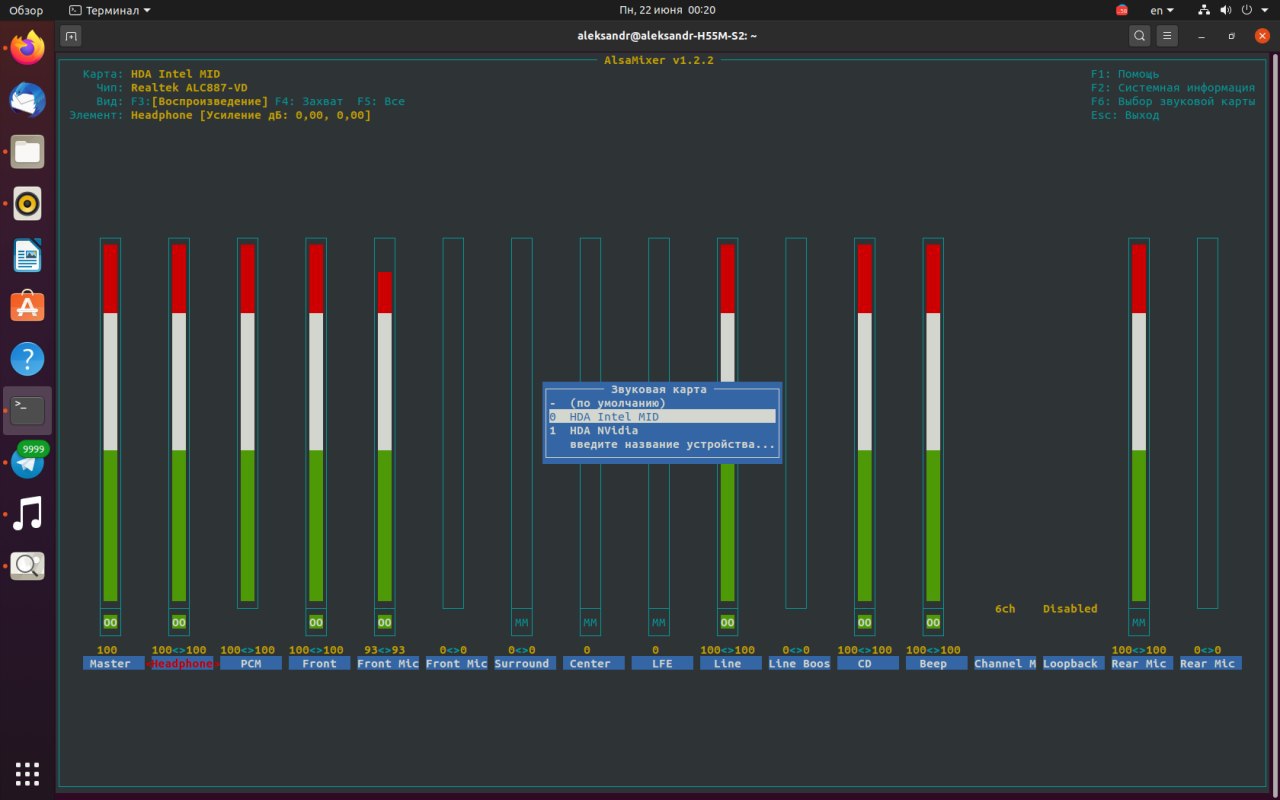Open the Files manager in the dock
This screenshot has height=800, width=1280.
pyautogui.click(x=27, y=151)
